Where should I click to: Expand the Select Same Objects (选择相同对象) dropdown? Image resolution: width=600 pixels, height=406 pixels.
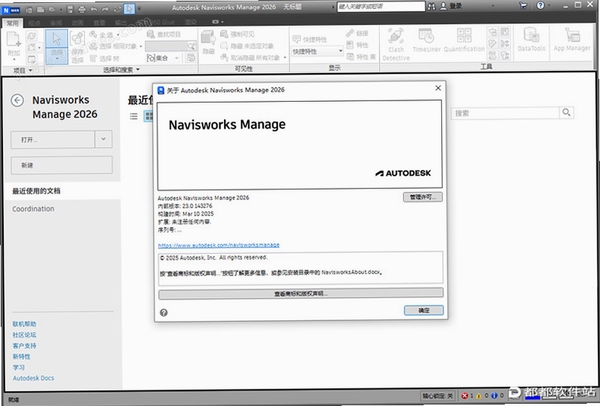[141, 47]
